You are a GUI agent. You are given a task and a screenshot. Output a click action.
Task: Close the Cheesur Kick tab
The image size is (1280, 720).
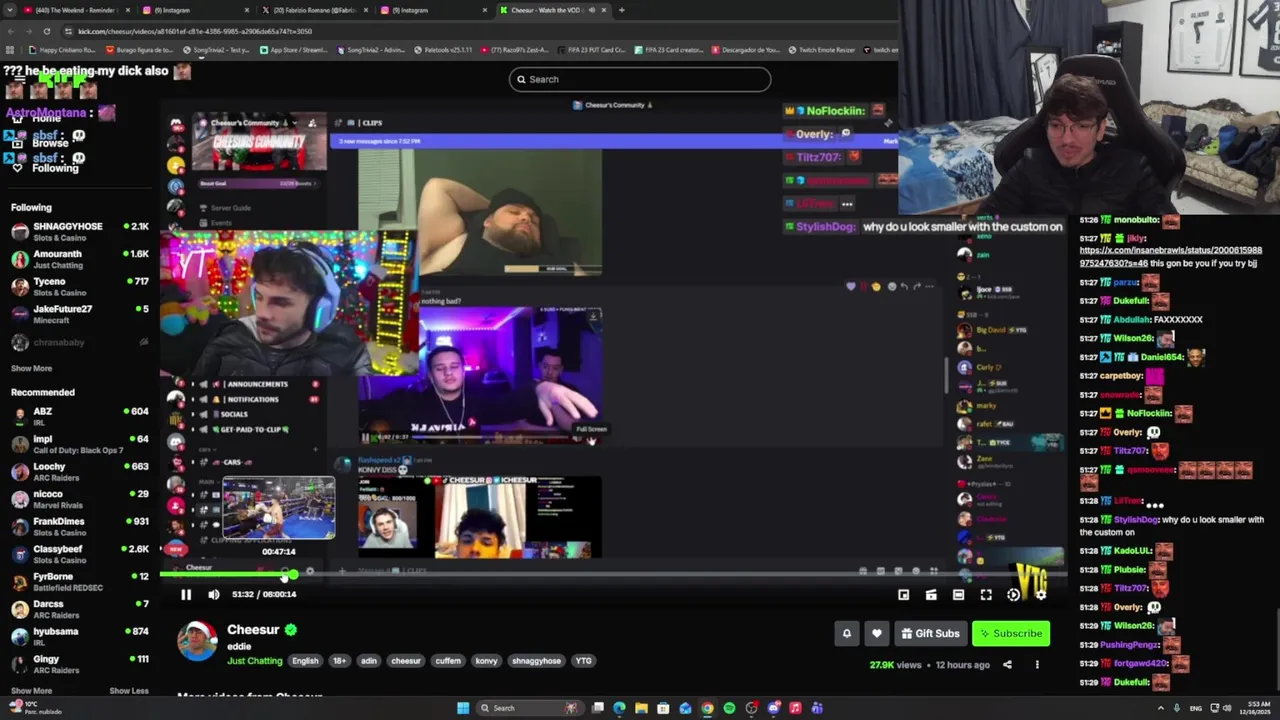point(606,10)
